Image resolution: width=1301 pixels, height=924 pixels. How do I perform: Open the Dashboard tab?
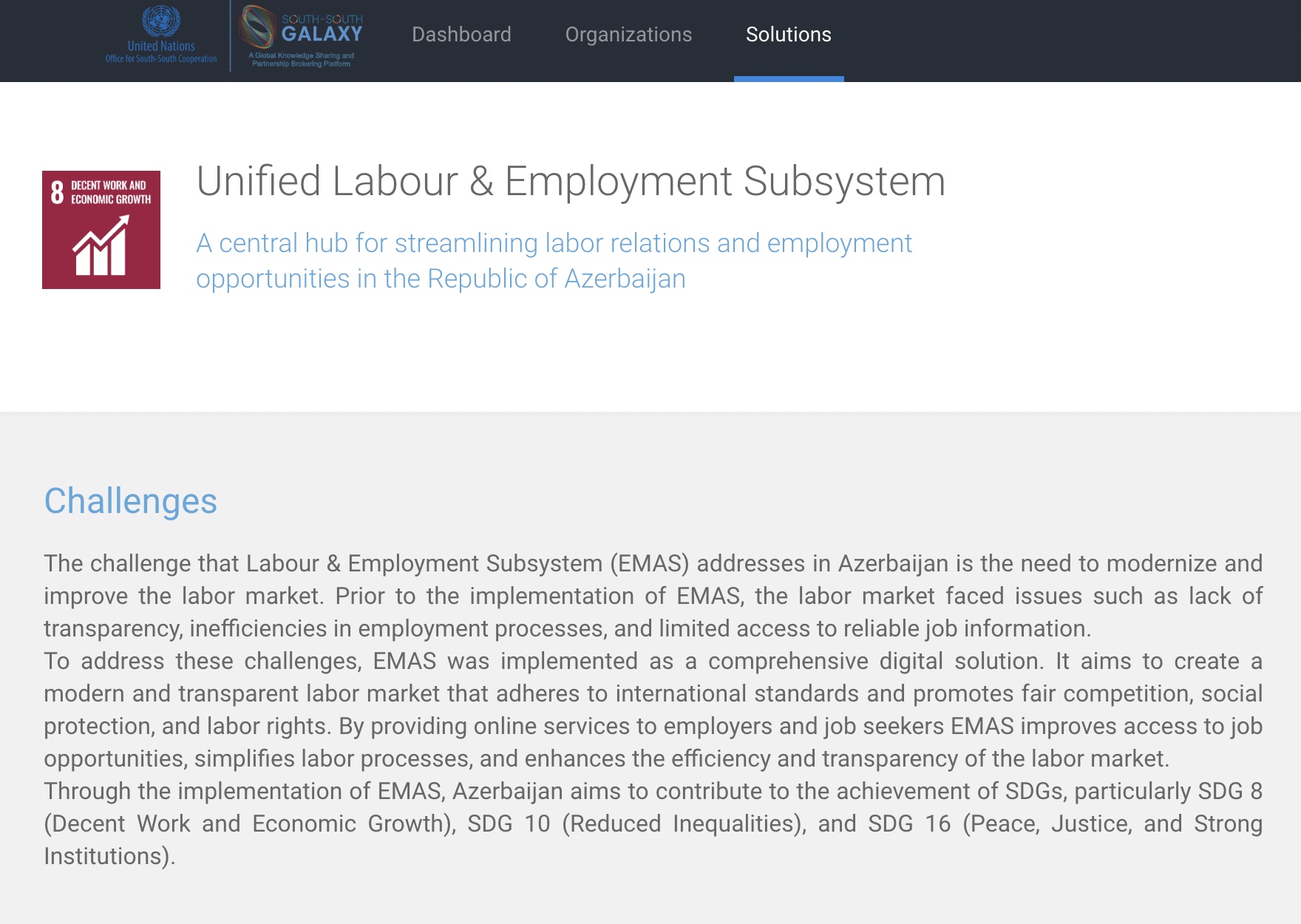pos(461,35)
